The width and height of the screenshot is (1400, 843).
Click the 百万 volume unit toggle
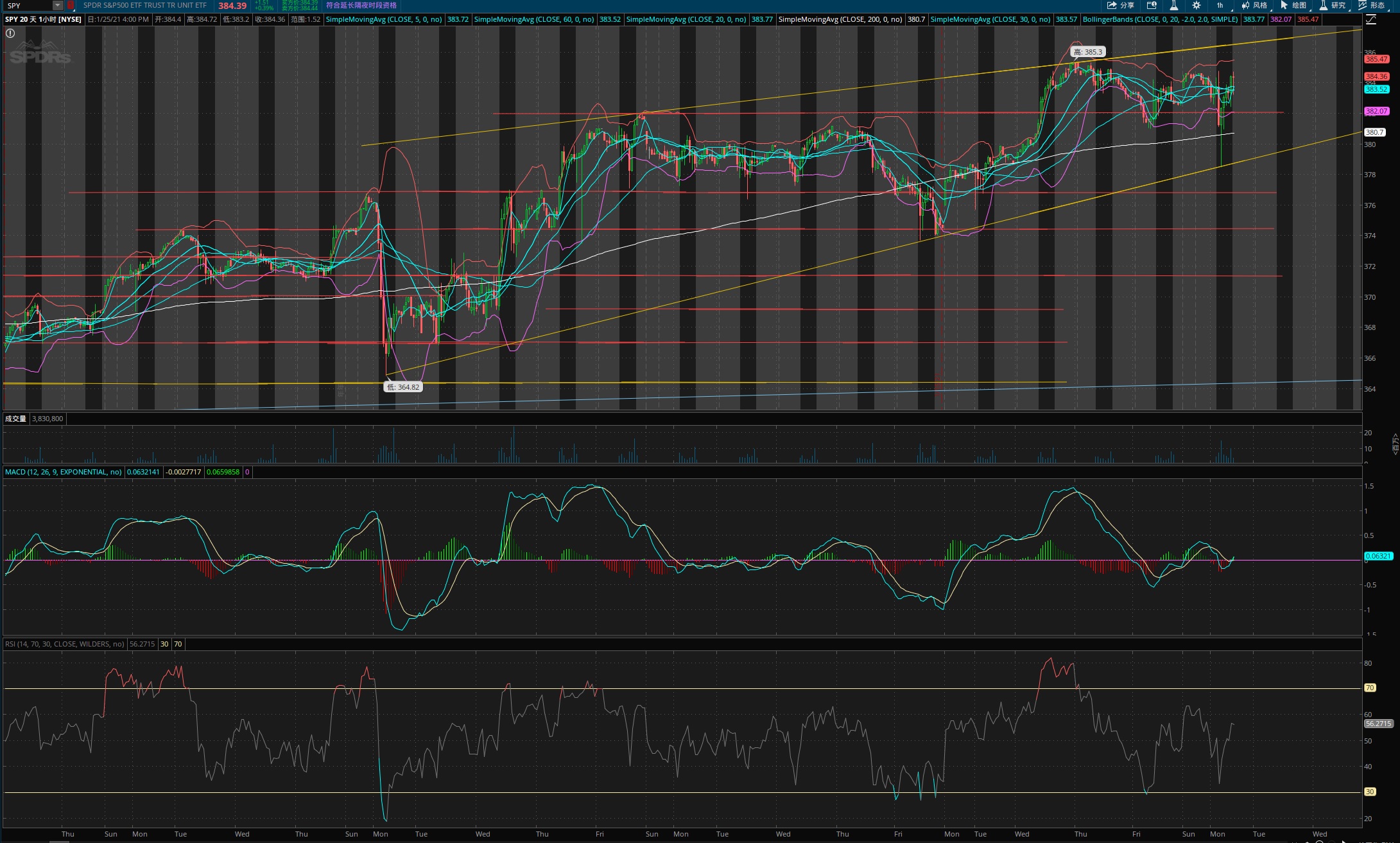[1395, 444]
